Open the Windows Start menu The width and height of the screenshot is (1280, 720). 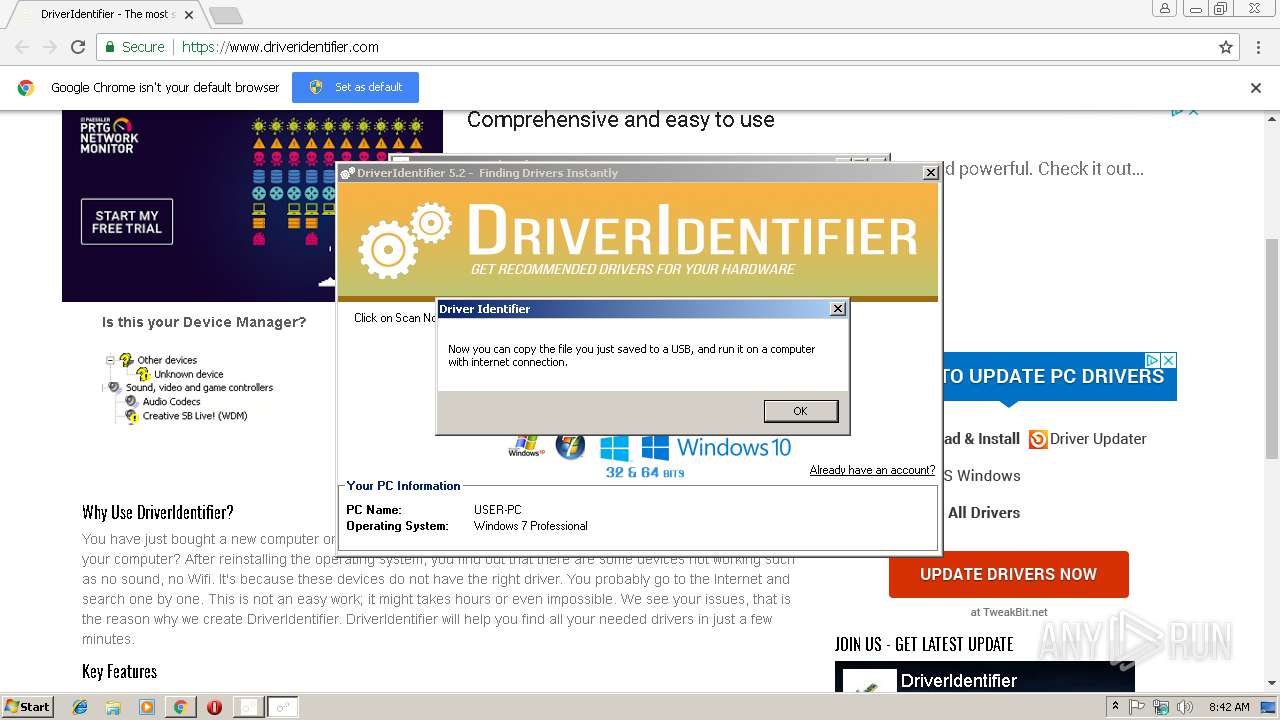[x=28, y=706]
